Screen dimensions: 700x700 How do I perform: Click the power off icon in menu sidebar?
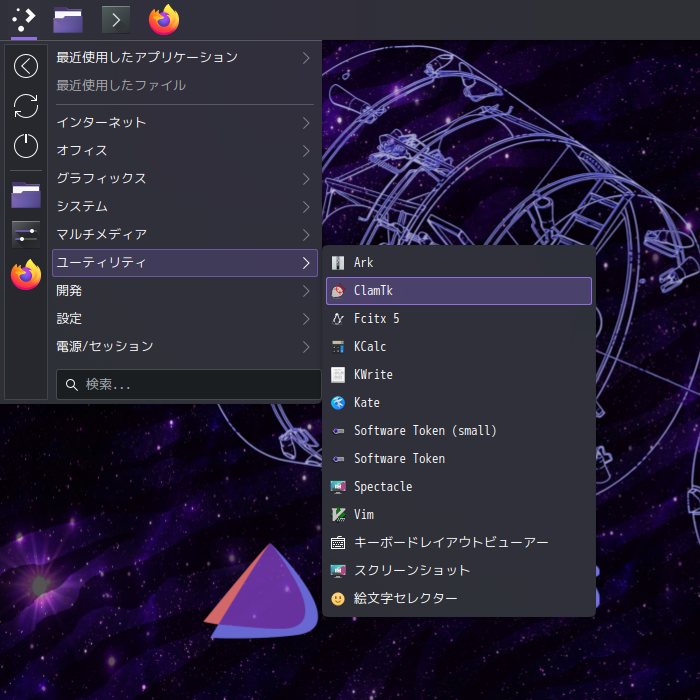click(x=26, y=146)
